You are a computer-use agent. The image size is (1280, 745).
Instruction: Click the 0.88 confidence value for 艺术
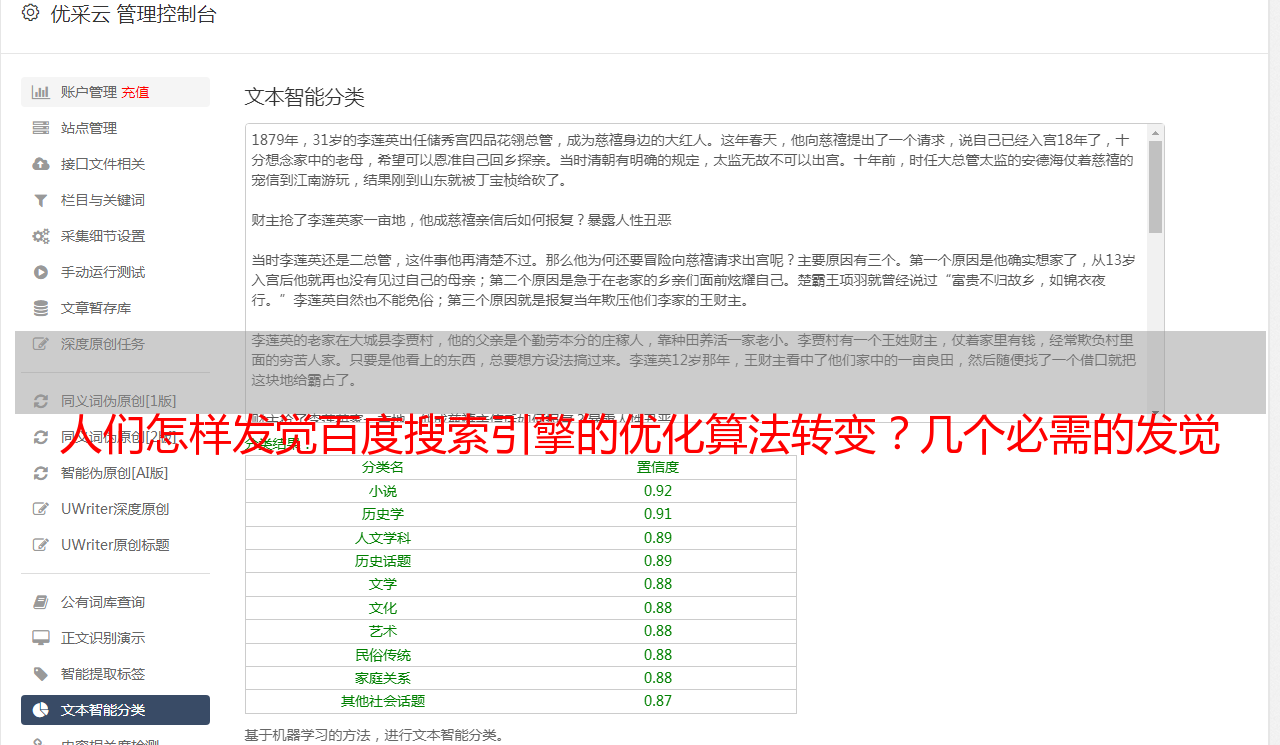point(658,631)
